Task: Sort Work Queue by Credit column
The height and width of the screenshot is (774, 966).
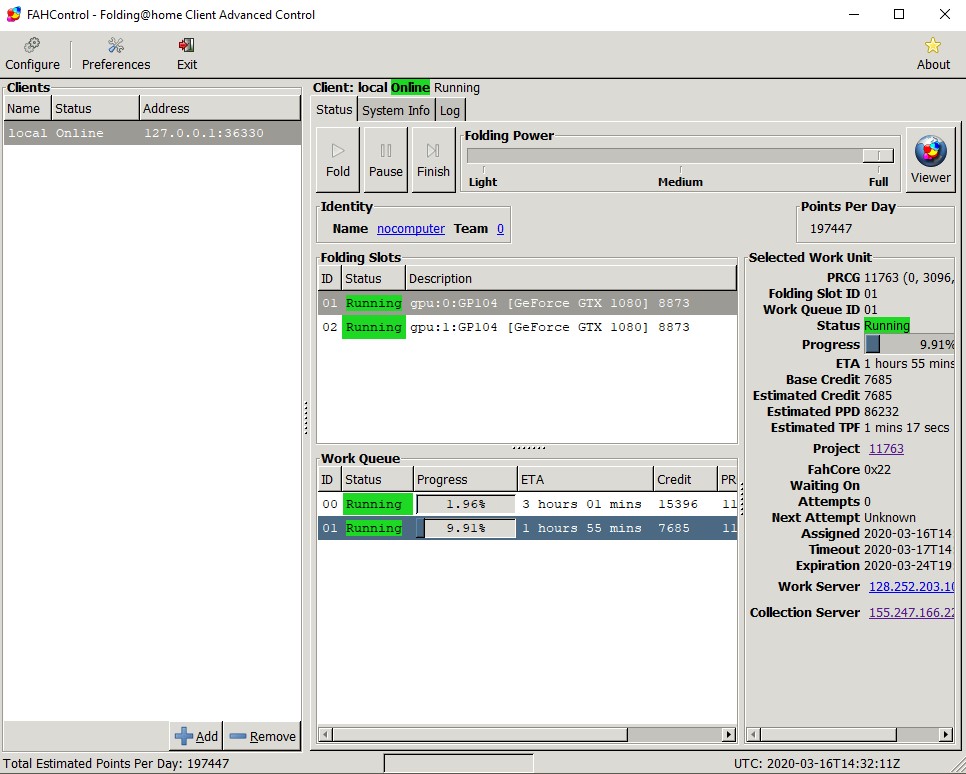Action: (x=686, y=479)
